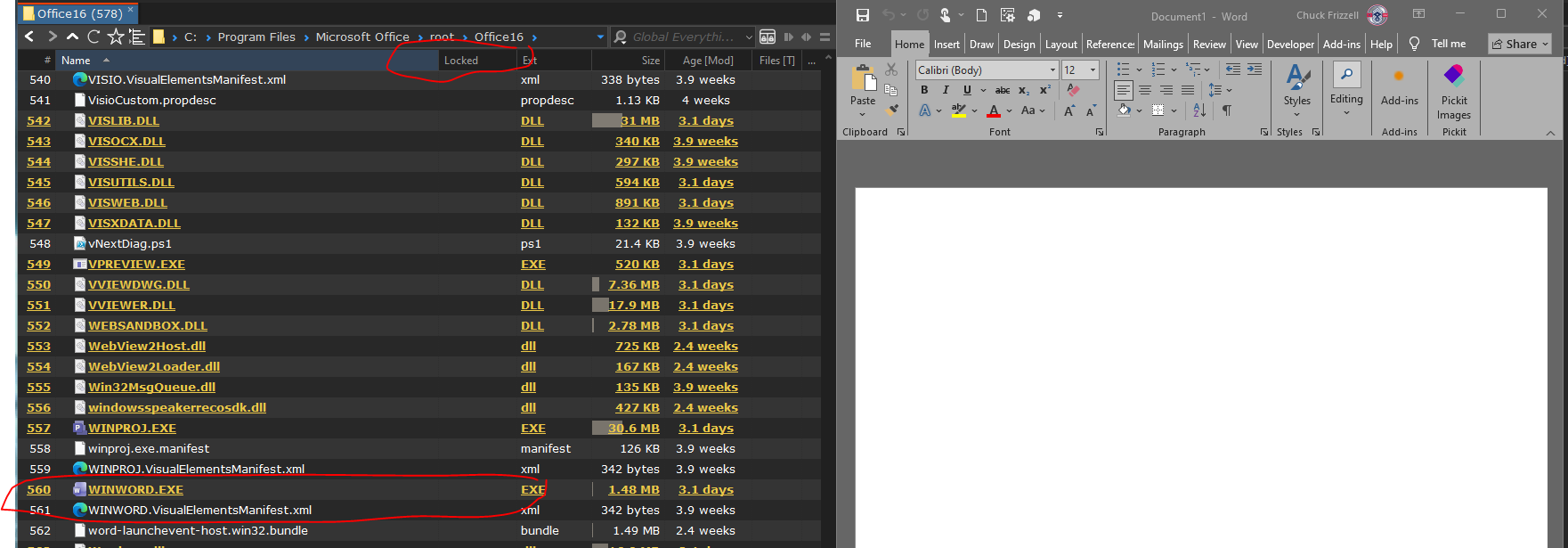Click the Share button in Word
This screenshot has height=548, width=1568.
point(1521,44)
